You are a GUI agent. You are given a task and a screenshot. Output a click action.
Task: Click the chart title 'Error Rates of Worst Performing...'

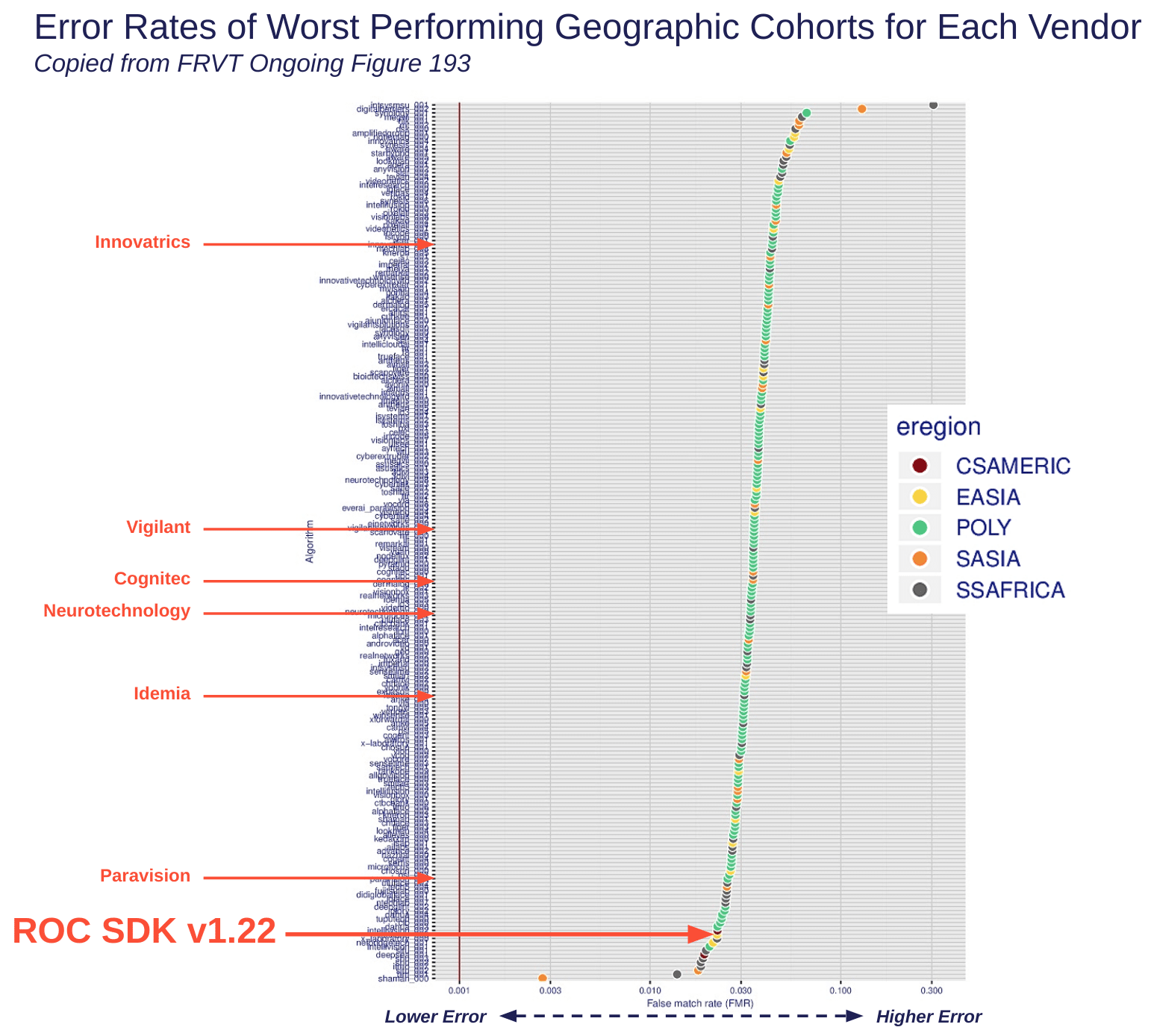pyautogui.click(x=587, y=28)
